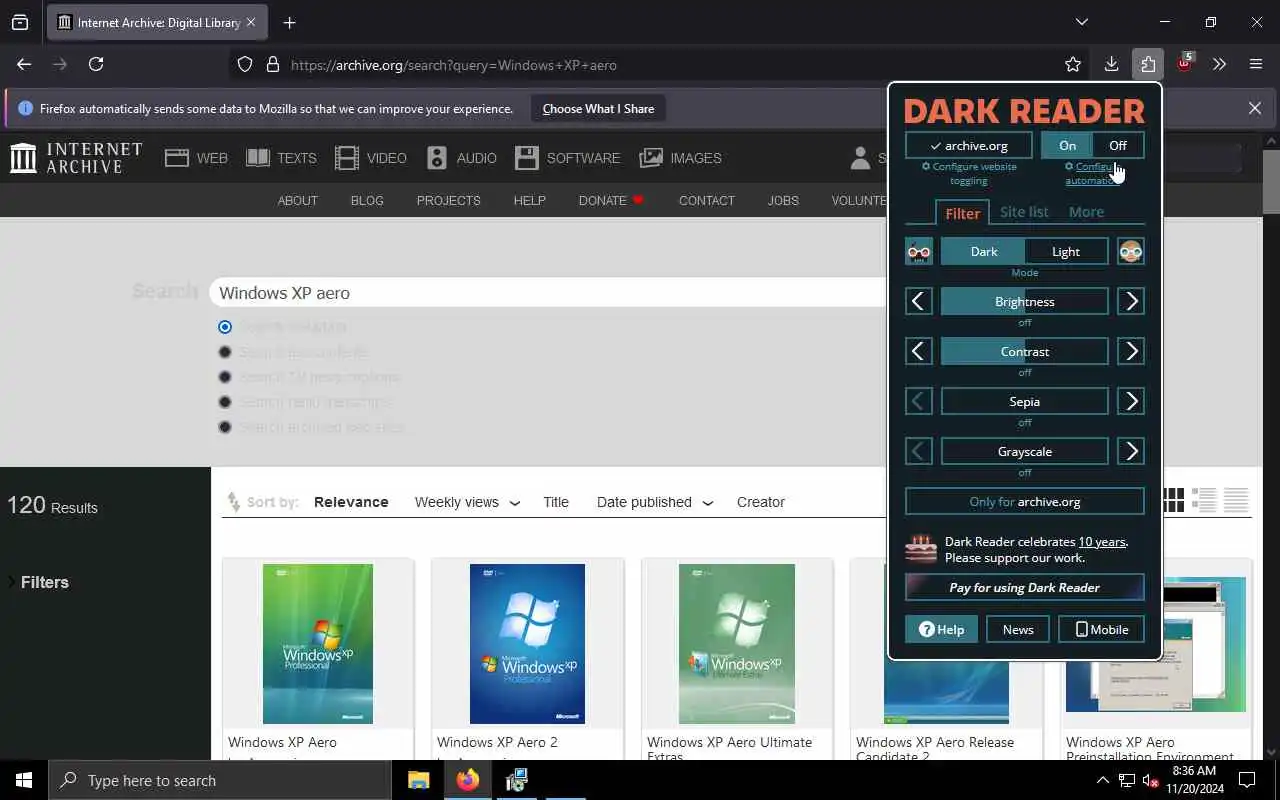Open the Weekly views sort dropdown
This screenshot has height=800, width=1280.
pyautogui.click(x=467, y=502)
